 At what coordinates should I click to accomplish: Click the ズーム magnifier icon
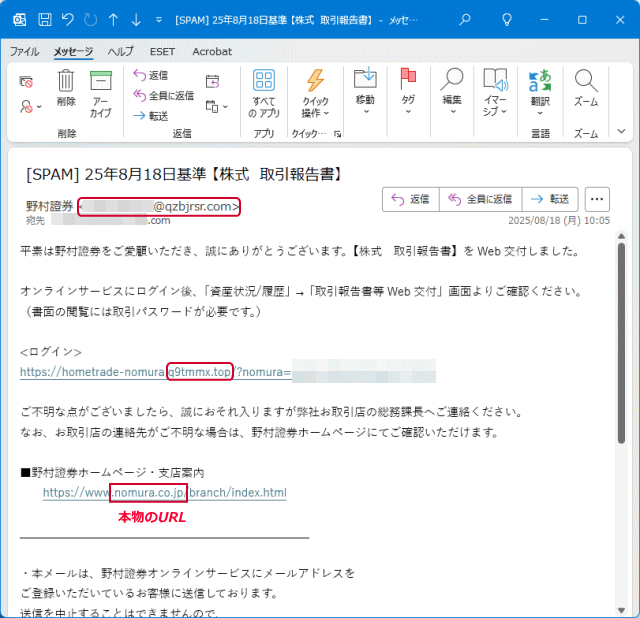point(586,88)
